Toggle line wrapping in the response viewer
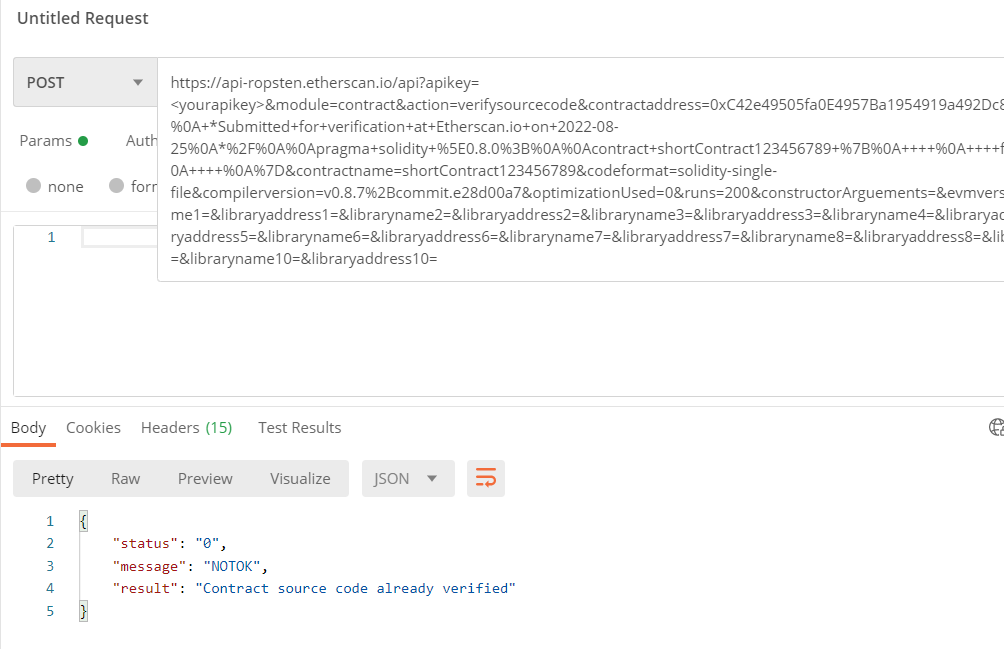The width and height of the screenshot is (1004, 649). point(486,478)
